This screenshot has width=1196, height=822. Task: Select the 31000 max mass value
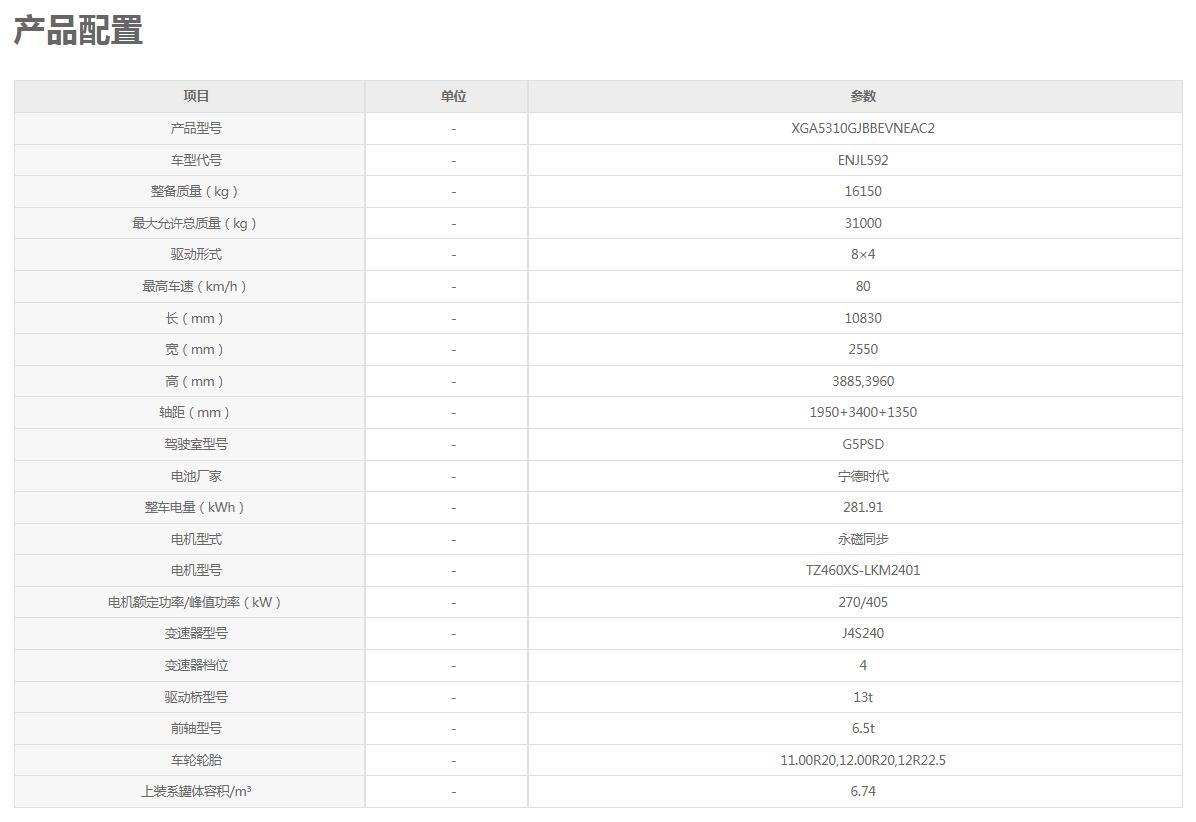click(862, 223)
